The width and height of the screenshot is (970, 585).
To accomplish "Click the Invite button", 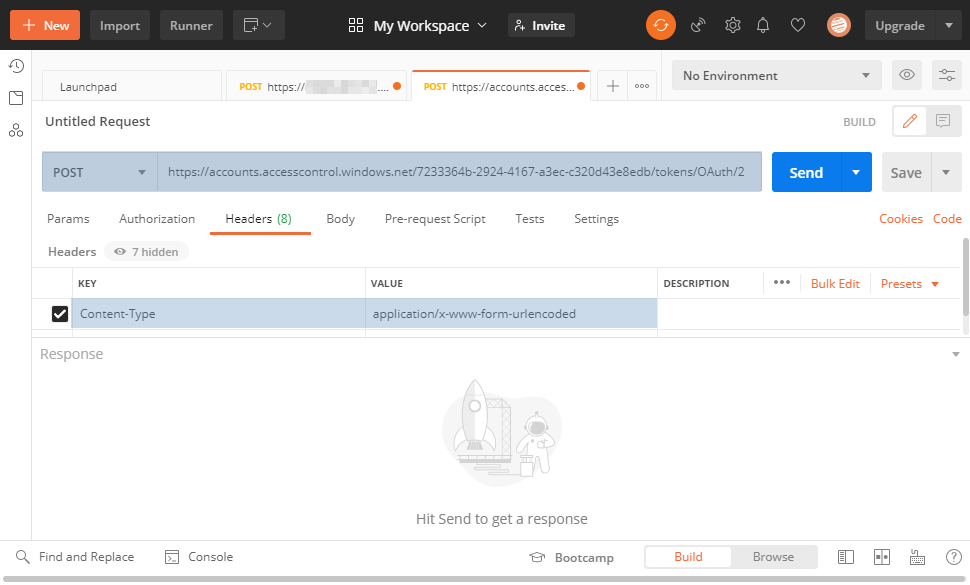I will 541,25.
